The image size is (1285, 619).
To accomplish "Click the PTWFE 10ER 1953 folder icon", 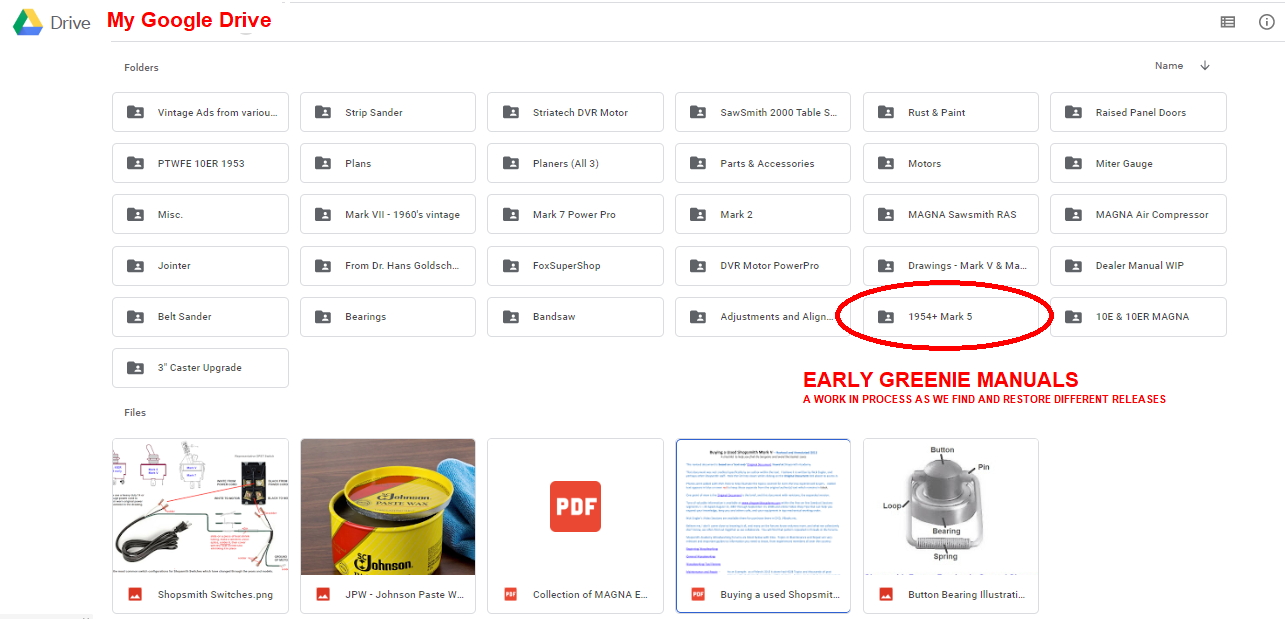I will (x=135, y=163).
